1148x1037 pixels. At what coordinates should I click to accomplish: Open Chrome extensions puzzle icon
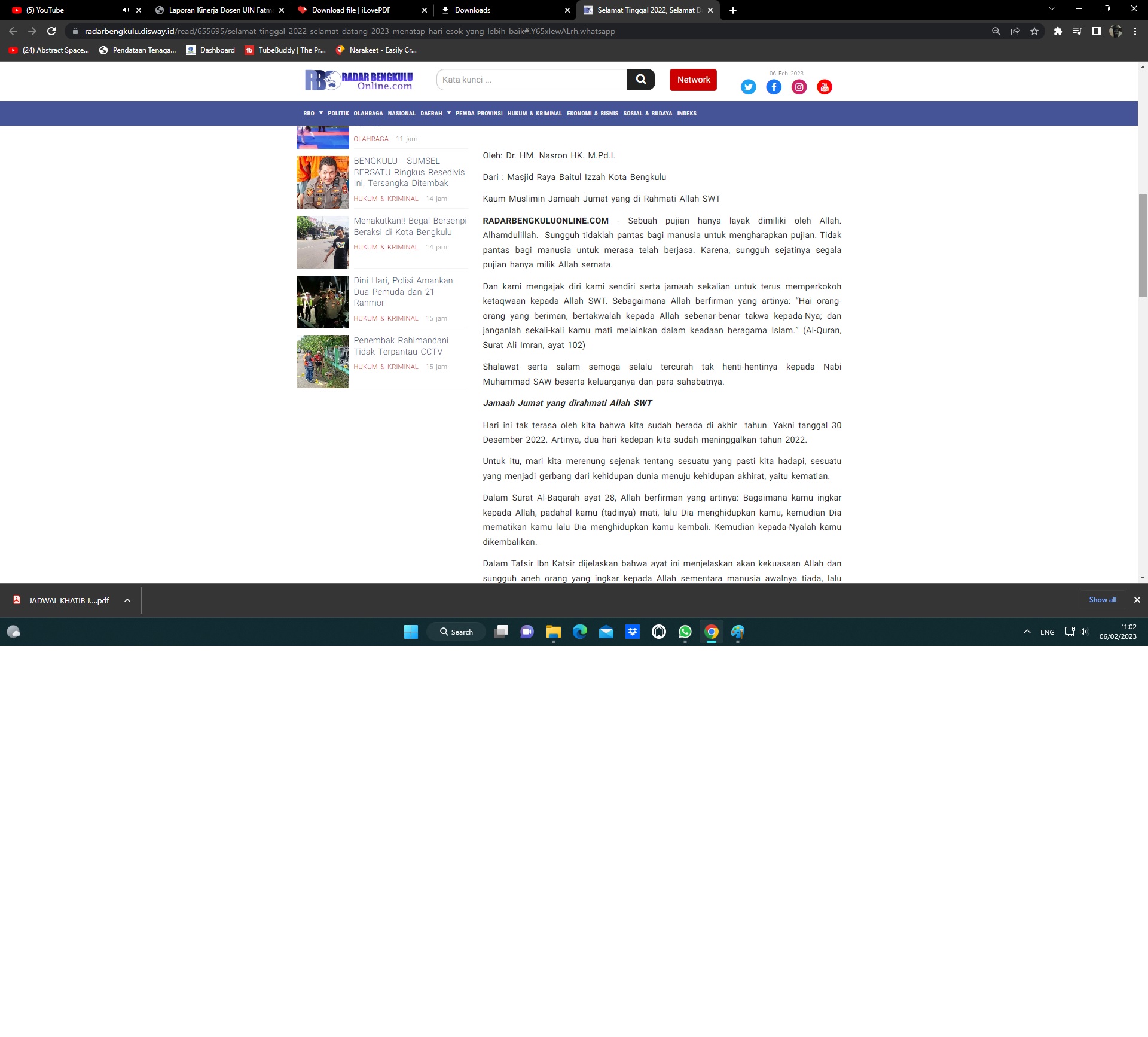[x=1058, y=31]
